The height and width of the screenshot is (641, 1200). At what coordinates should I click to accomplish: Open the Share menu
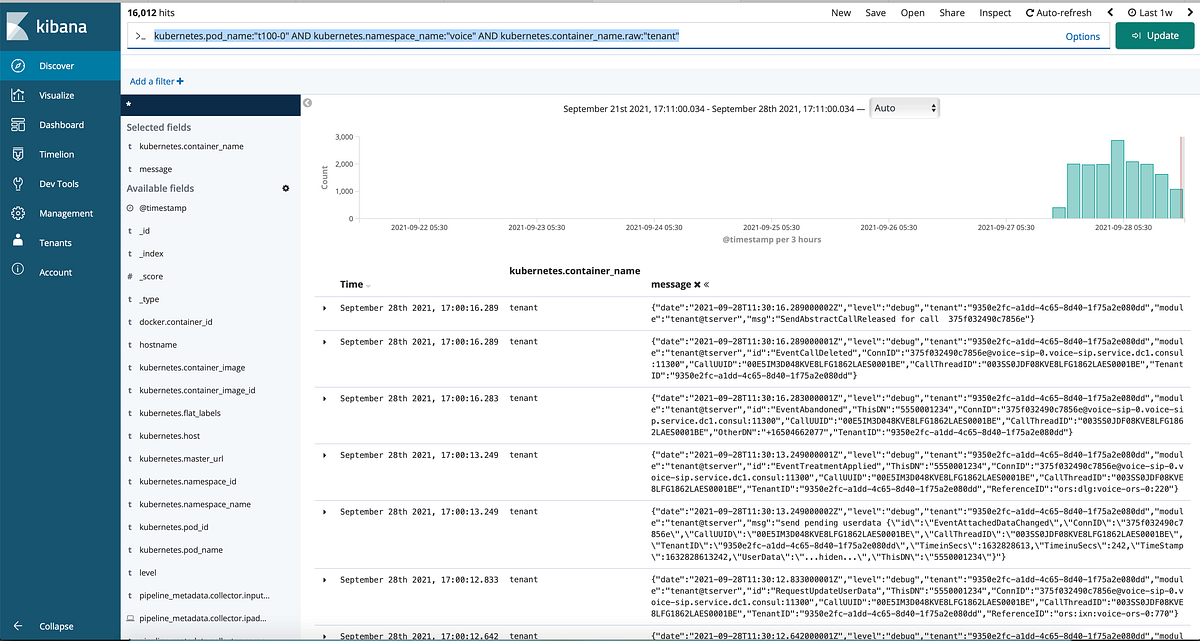(951, 13)
